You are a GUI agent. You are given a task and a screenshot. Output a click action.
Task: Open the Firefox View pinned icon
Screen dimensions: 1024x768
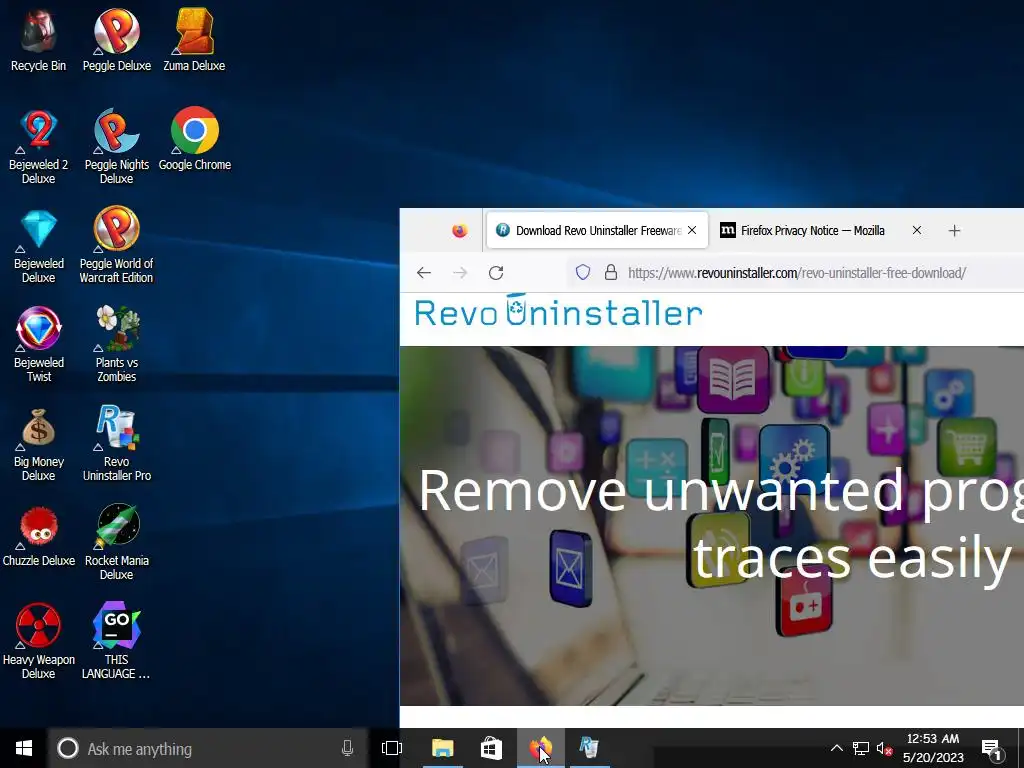[460, 231]
